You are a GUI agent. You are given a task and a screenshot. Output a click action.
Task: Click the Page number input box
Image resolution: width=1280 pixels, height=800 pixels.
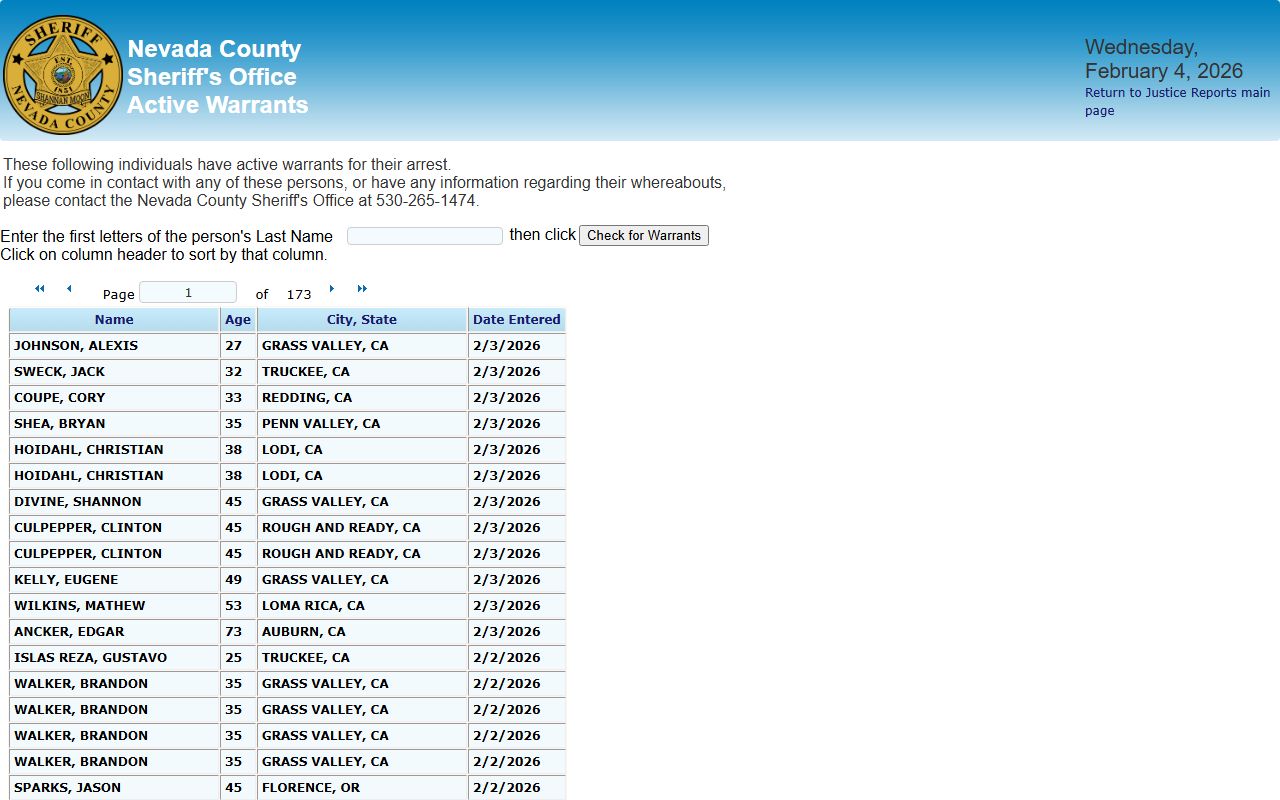pyautogui.click(x=188, y=292)
